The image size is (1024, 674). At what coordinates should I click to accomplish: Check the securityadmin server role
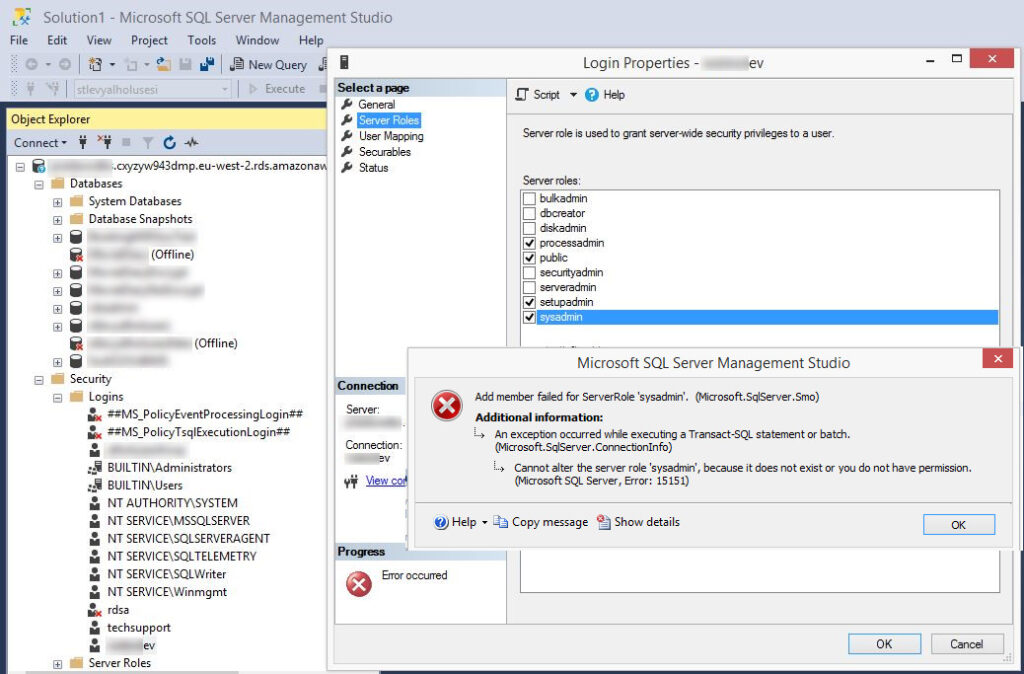coord(530,272)
